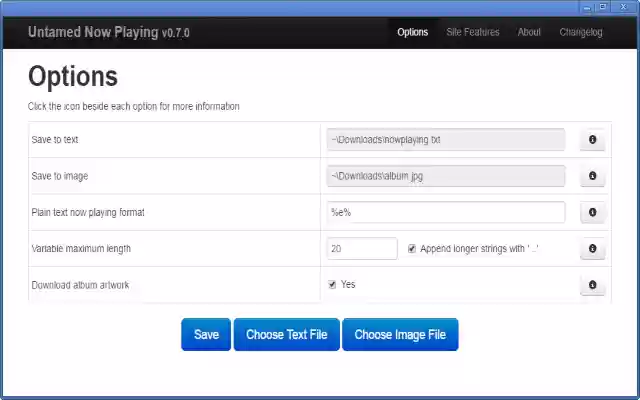
Task: Click the 'Variable maximum length' label
Action: coord(81,249)
